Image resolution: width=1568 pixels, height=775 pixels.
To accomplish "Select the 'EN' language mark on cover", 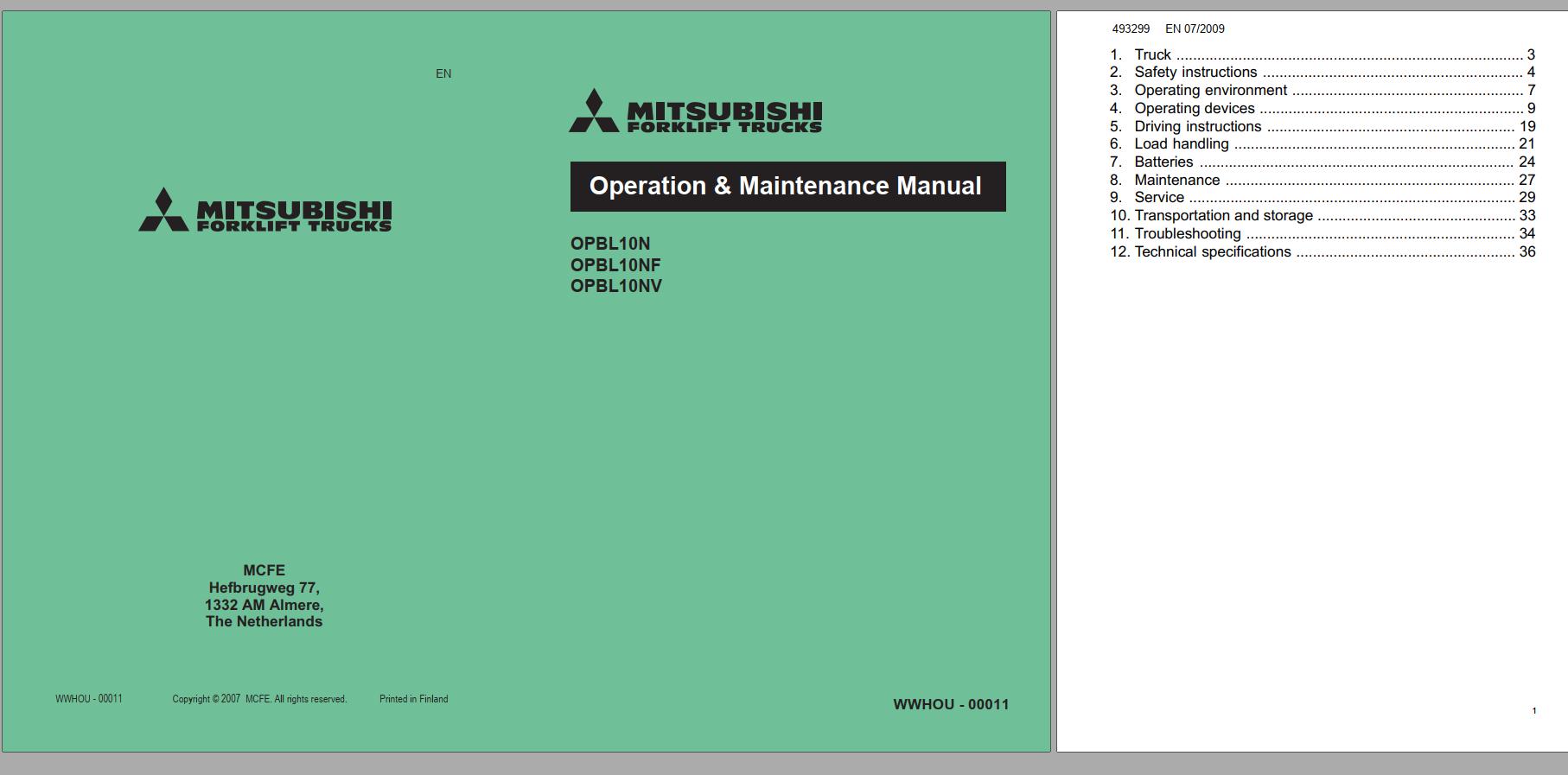I will point(443,73).
